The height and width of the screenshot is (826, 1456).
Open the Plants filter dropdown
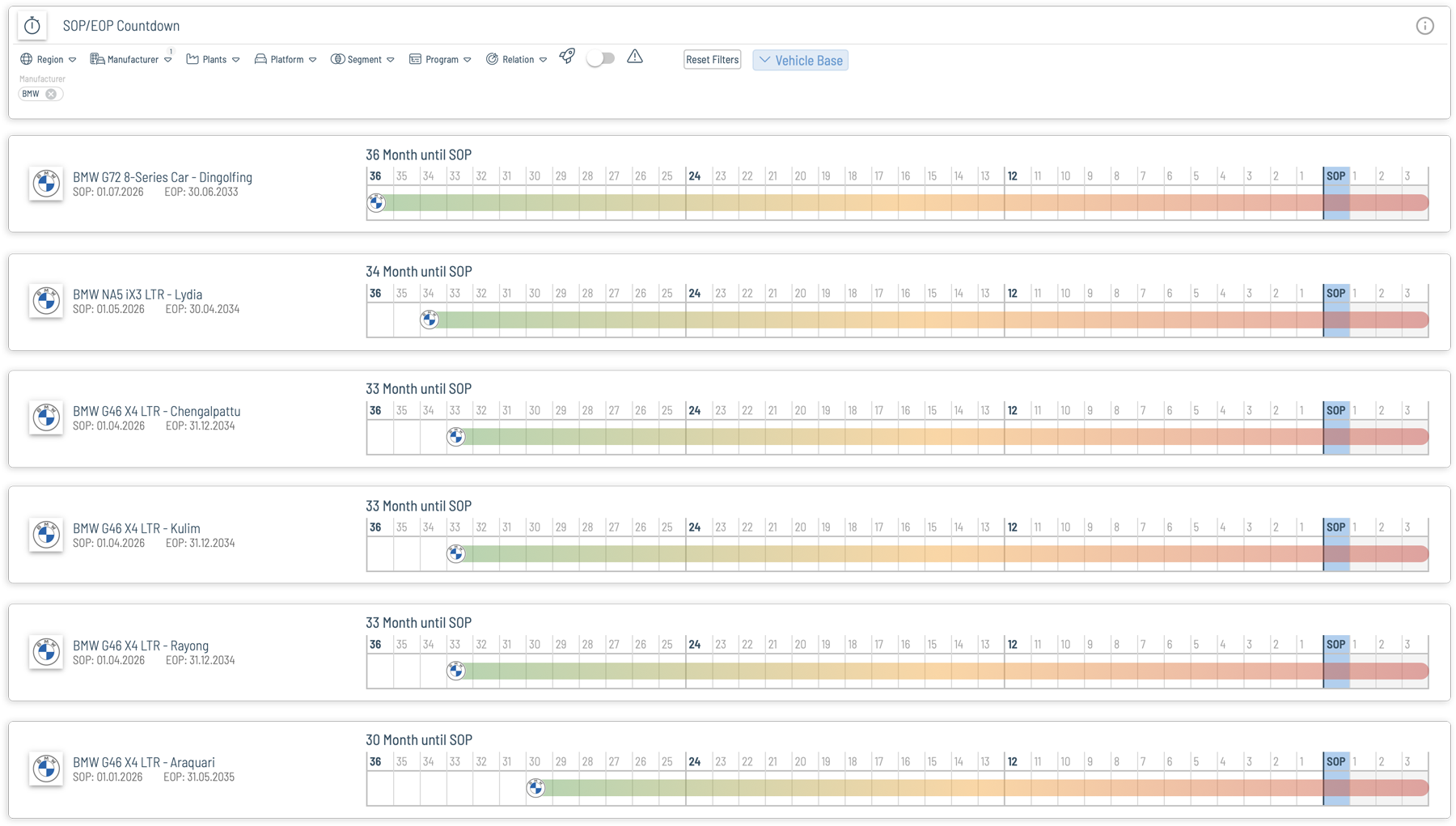click(x=213, y=59)
